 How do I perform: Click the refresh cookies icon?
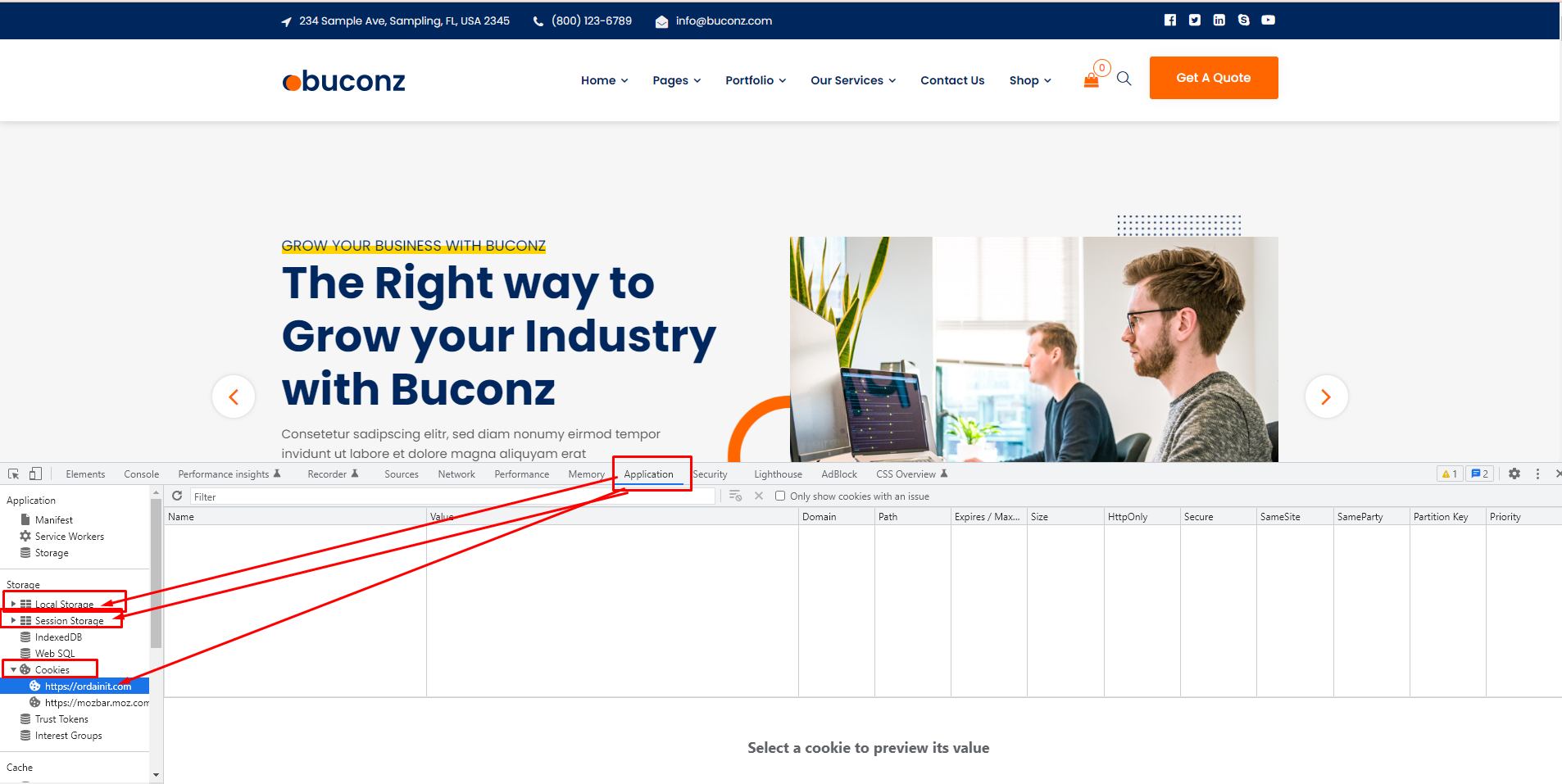pos(177,496)
